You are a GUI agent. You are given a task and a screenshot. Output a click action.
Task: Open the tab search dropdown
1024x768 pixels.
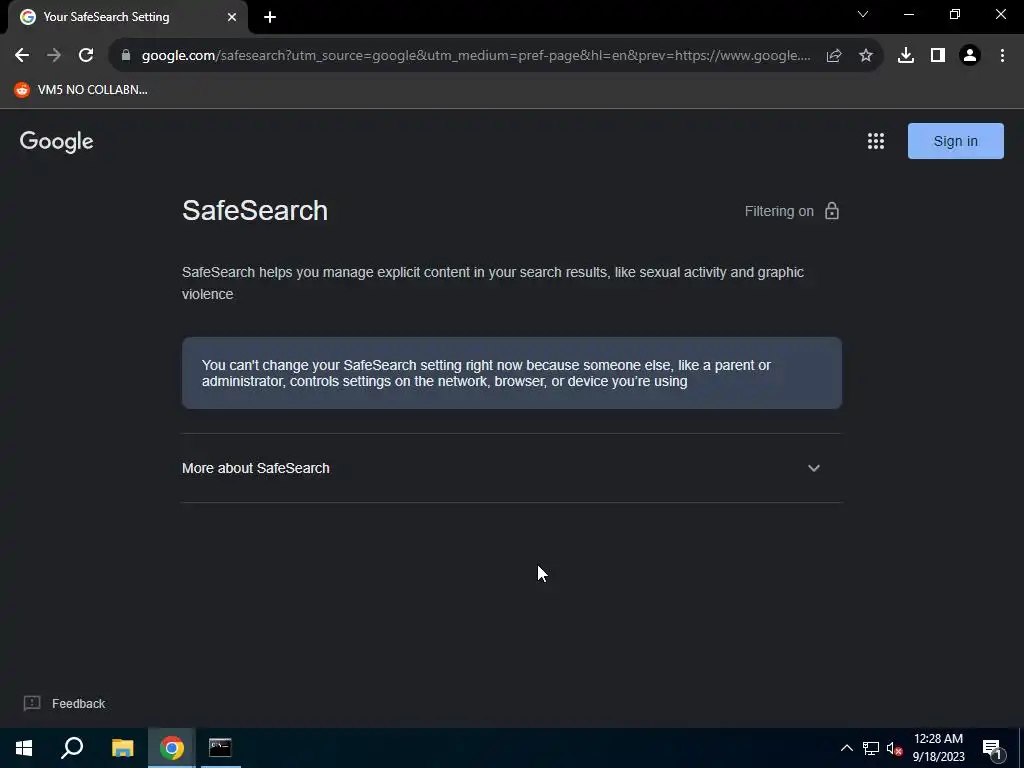863,14
